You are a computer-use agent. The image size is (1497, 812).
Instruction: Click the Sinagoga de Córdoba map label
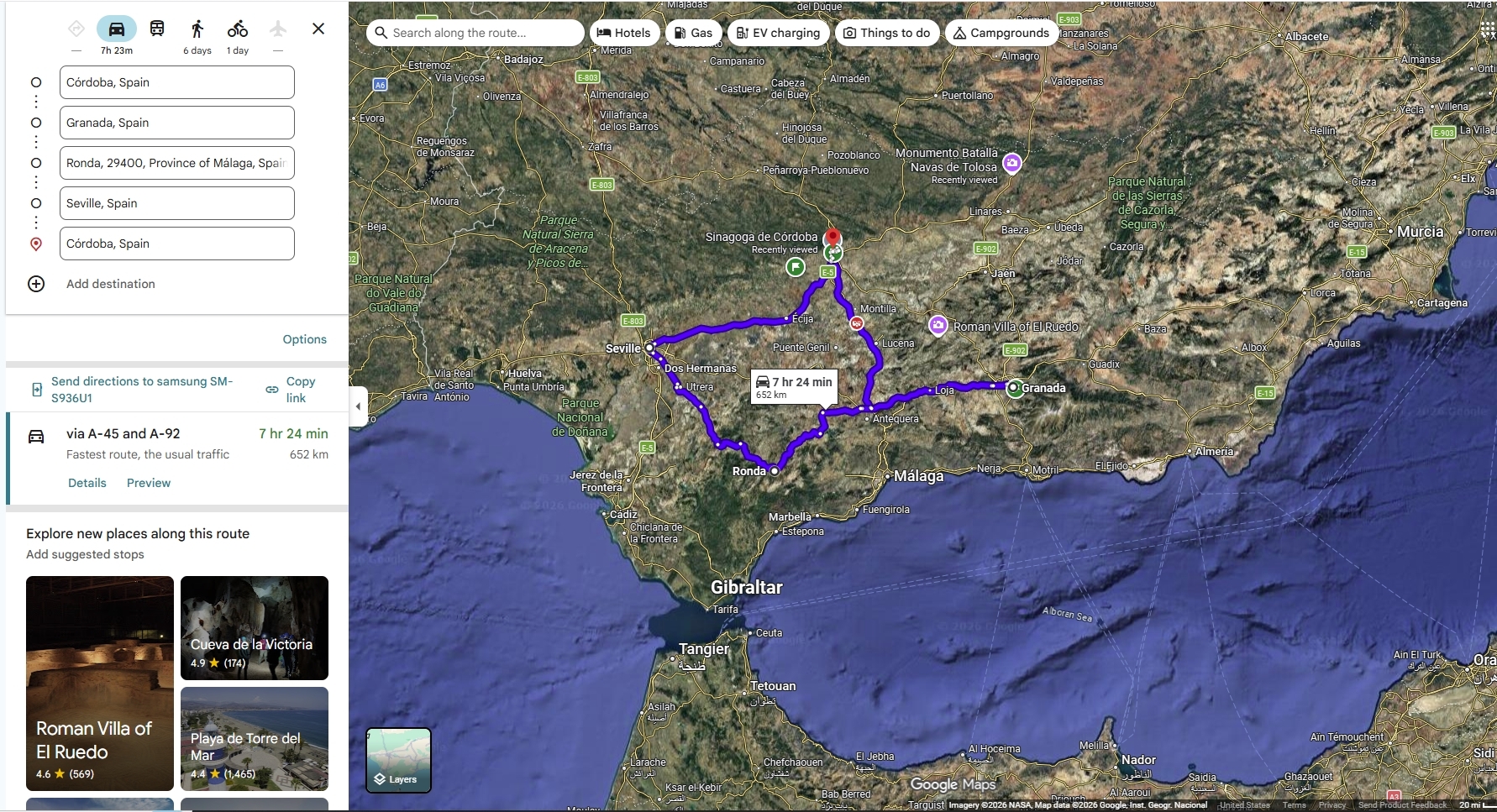(x=761, y=237)
